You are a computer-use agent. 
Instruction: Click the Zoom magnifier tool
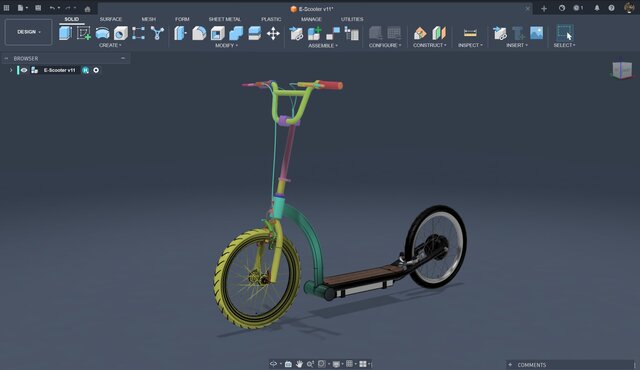click(x=310, y=364)
